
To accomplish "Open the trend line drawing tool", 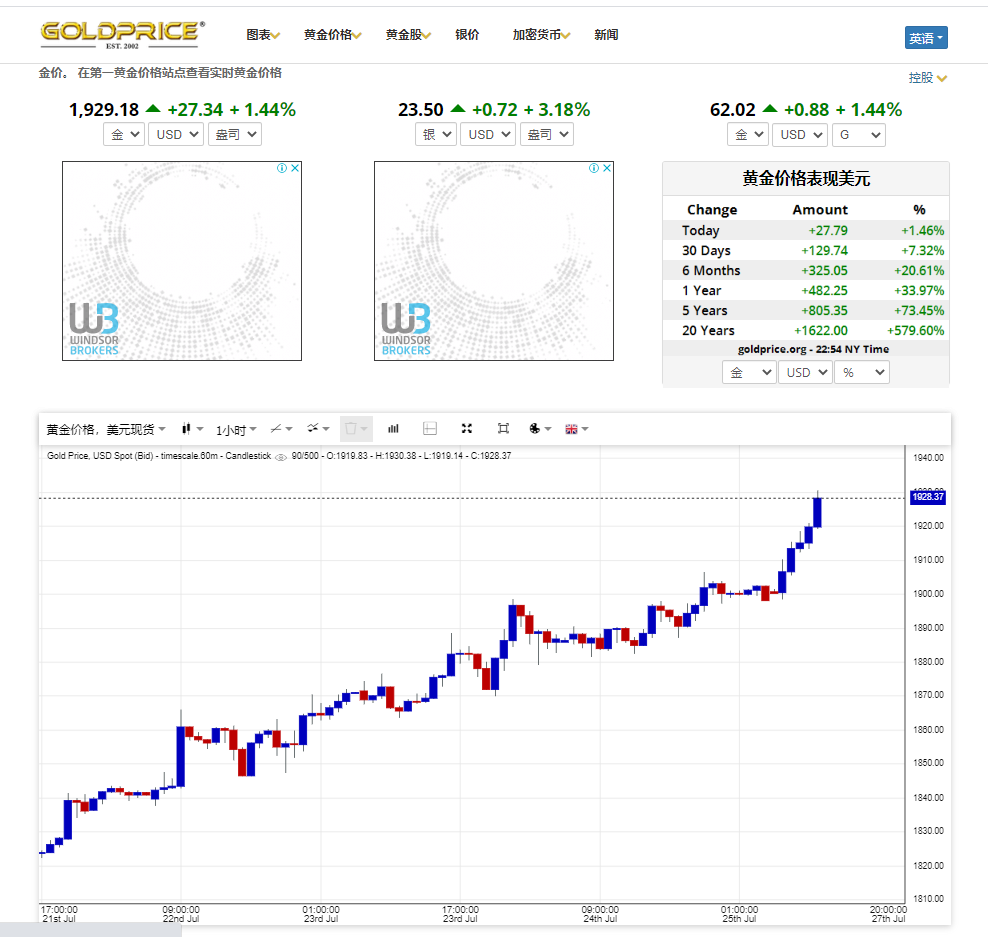I will pyautogui.click(x=278, y=428).
